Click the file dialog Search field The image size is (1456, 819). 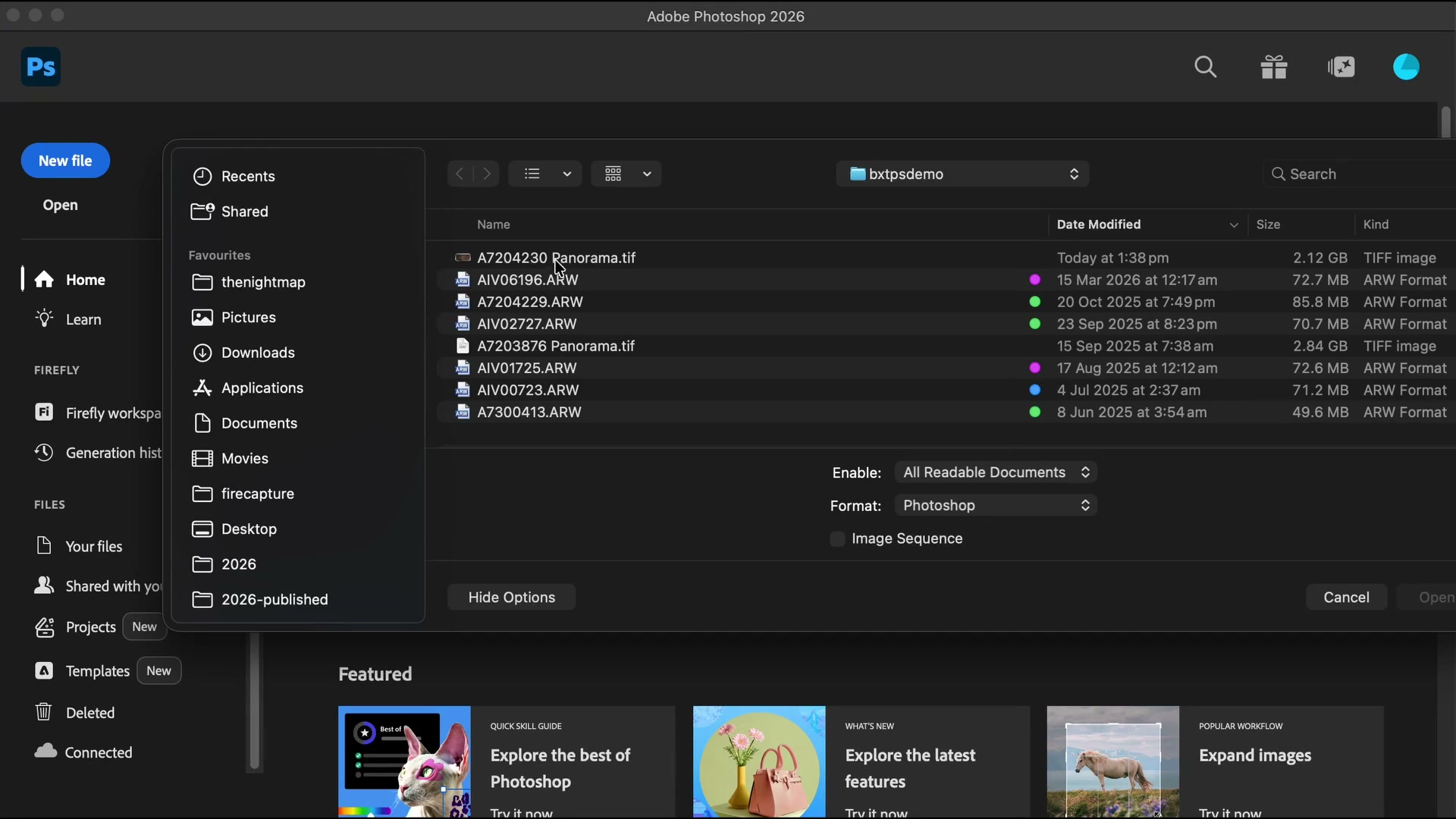1360,174
